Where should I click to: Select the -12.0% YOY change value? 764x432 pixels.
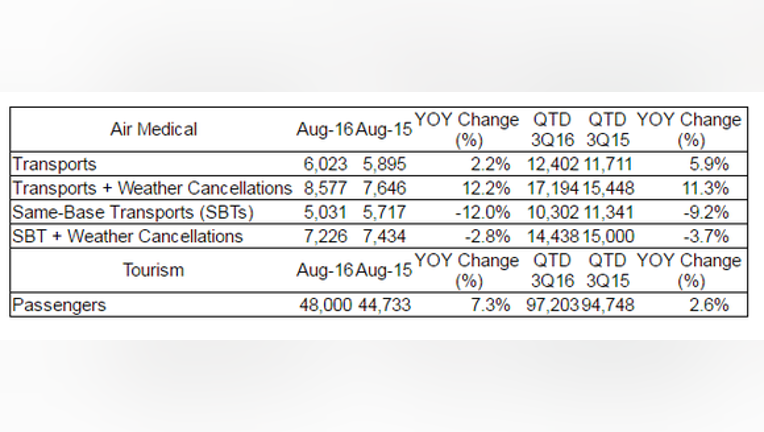[x=483, y=212]
